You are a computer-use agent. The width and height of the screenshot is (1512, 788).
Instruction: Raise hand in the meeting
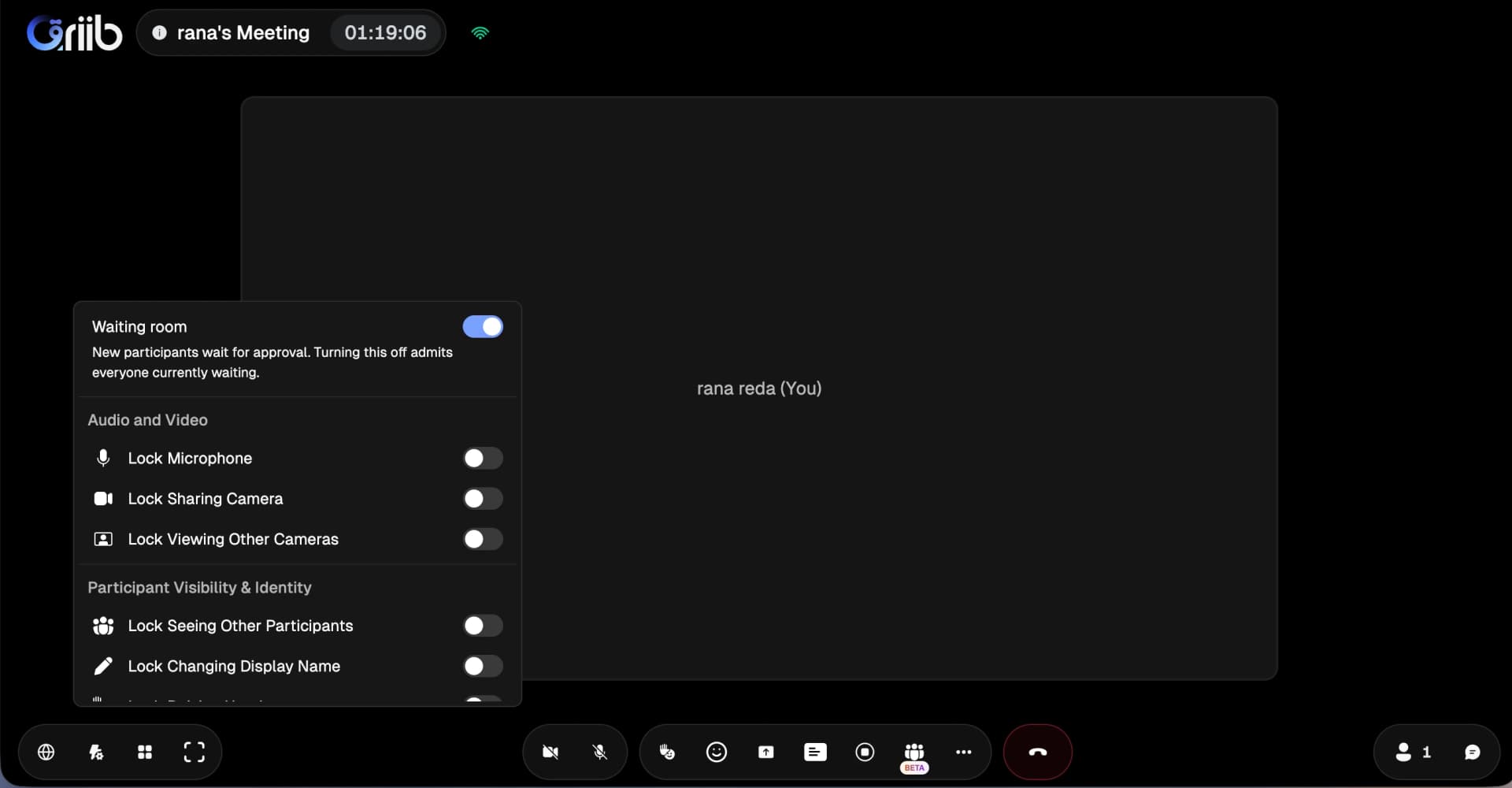[667, 753]
